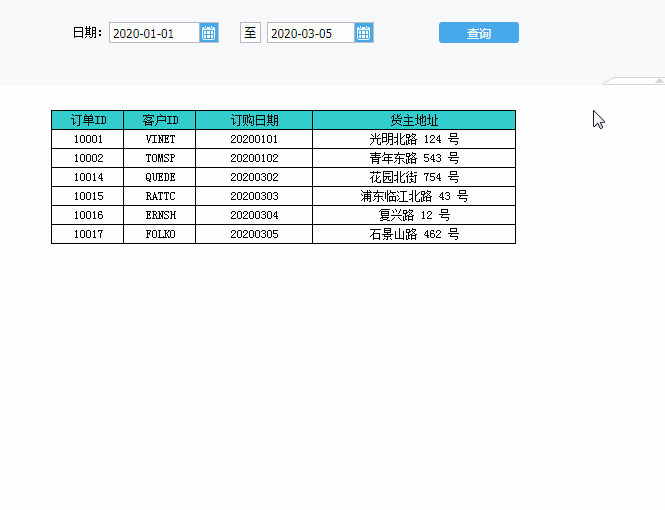Select customer cell ERNSH
This screenshot has height=510, width=665.
159,215
